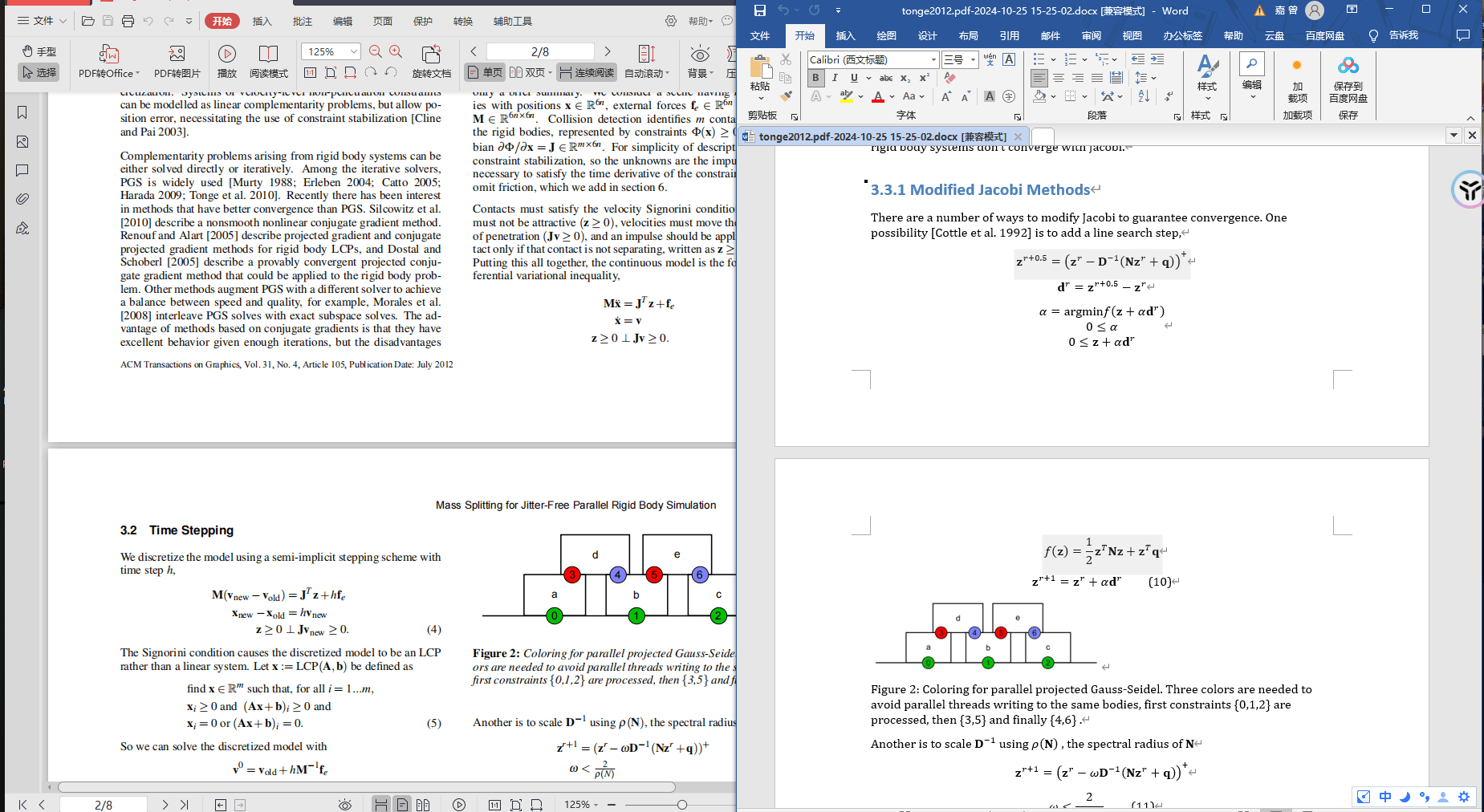The image size is (1484, 812).
Task: Toggle bold formatting in Word
Action: tap(815, 78)
